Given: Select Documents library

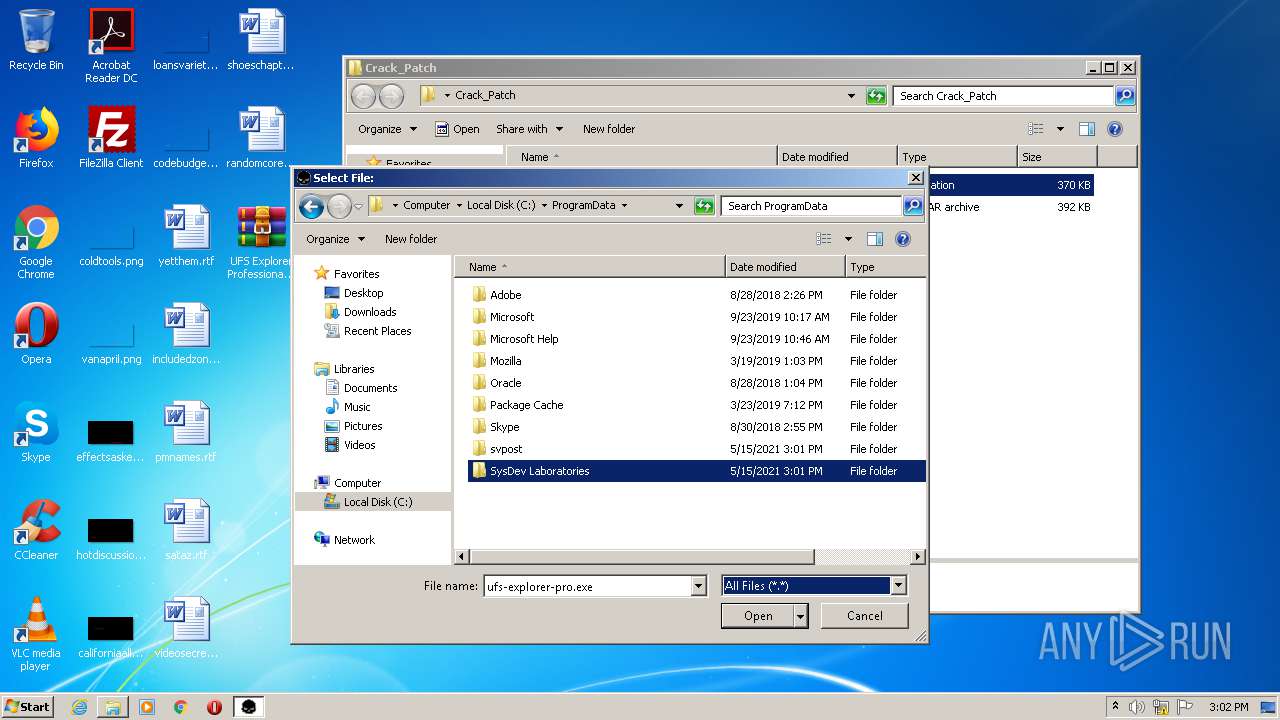Looking at the screenshot, I should (x=361, y=388).
